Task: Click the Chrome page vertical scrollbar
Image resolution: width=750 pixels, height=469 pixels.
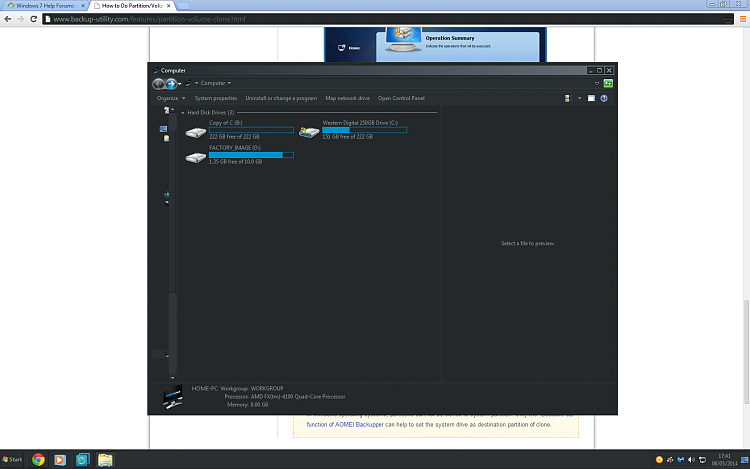Action: tap(747, 351)
